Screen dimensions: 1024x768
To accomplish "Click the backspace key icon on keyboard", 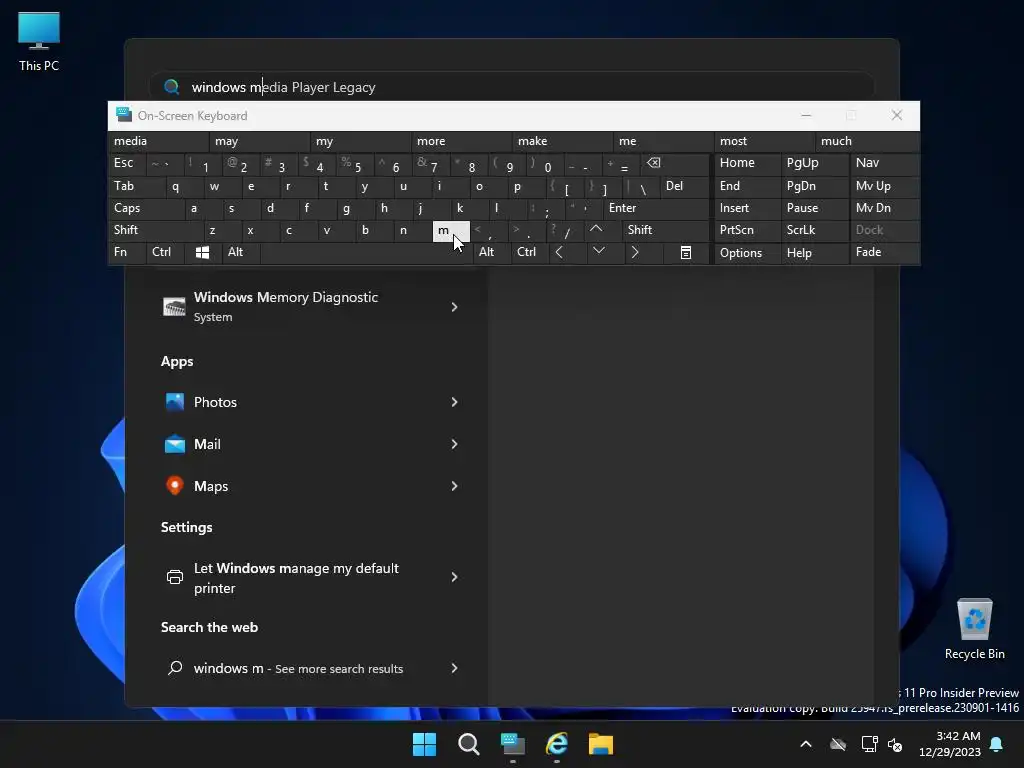I will [653, 163].
